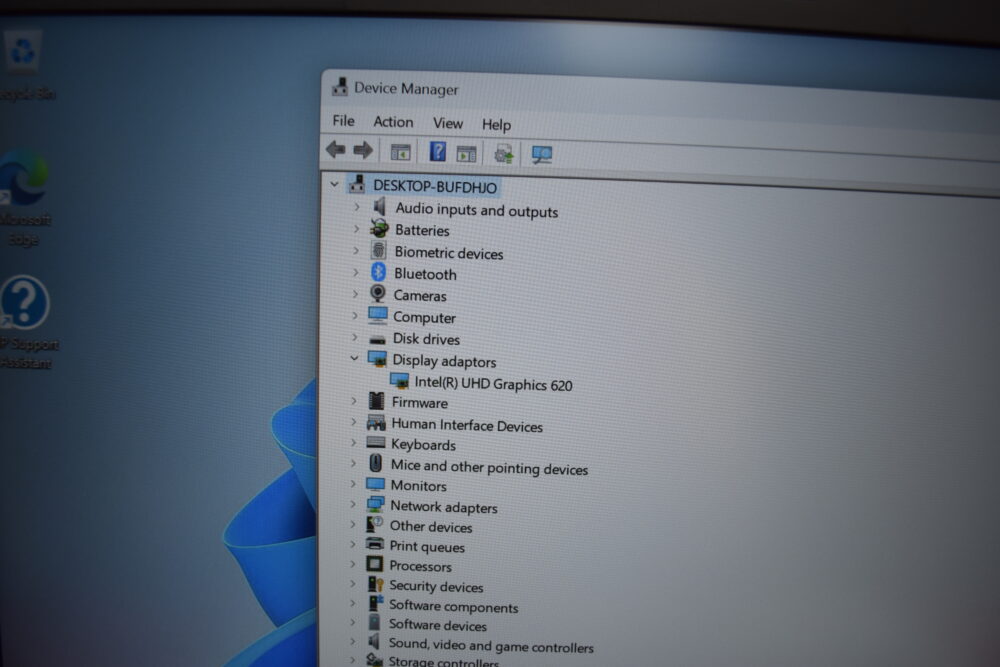
Task: Select the 'Firmware' label
Action: [420, 402]
